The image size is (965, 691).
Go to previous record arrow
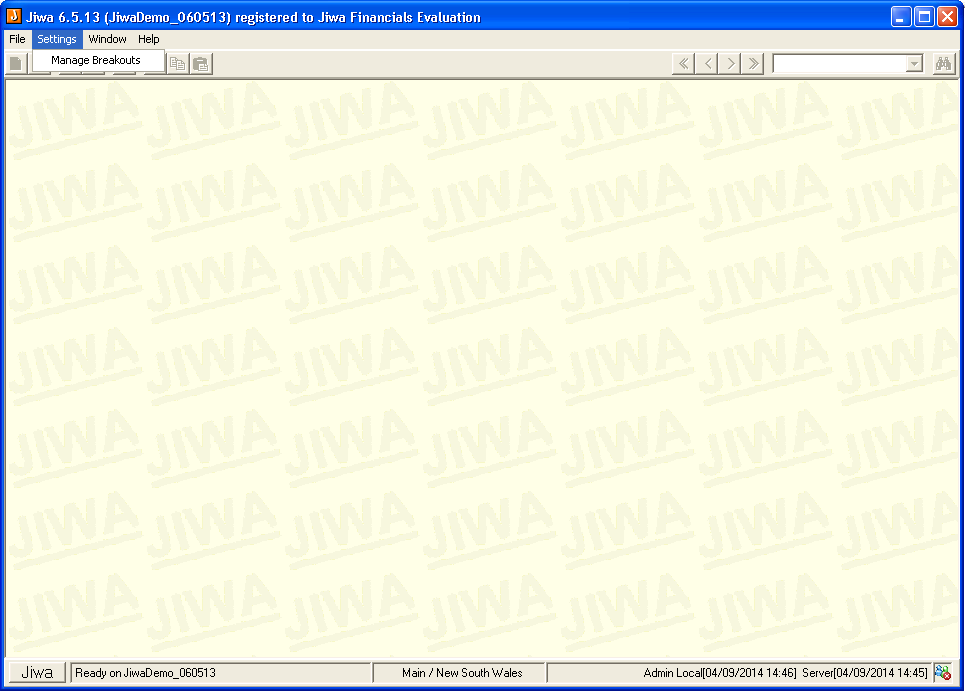coord(707,64)
